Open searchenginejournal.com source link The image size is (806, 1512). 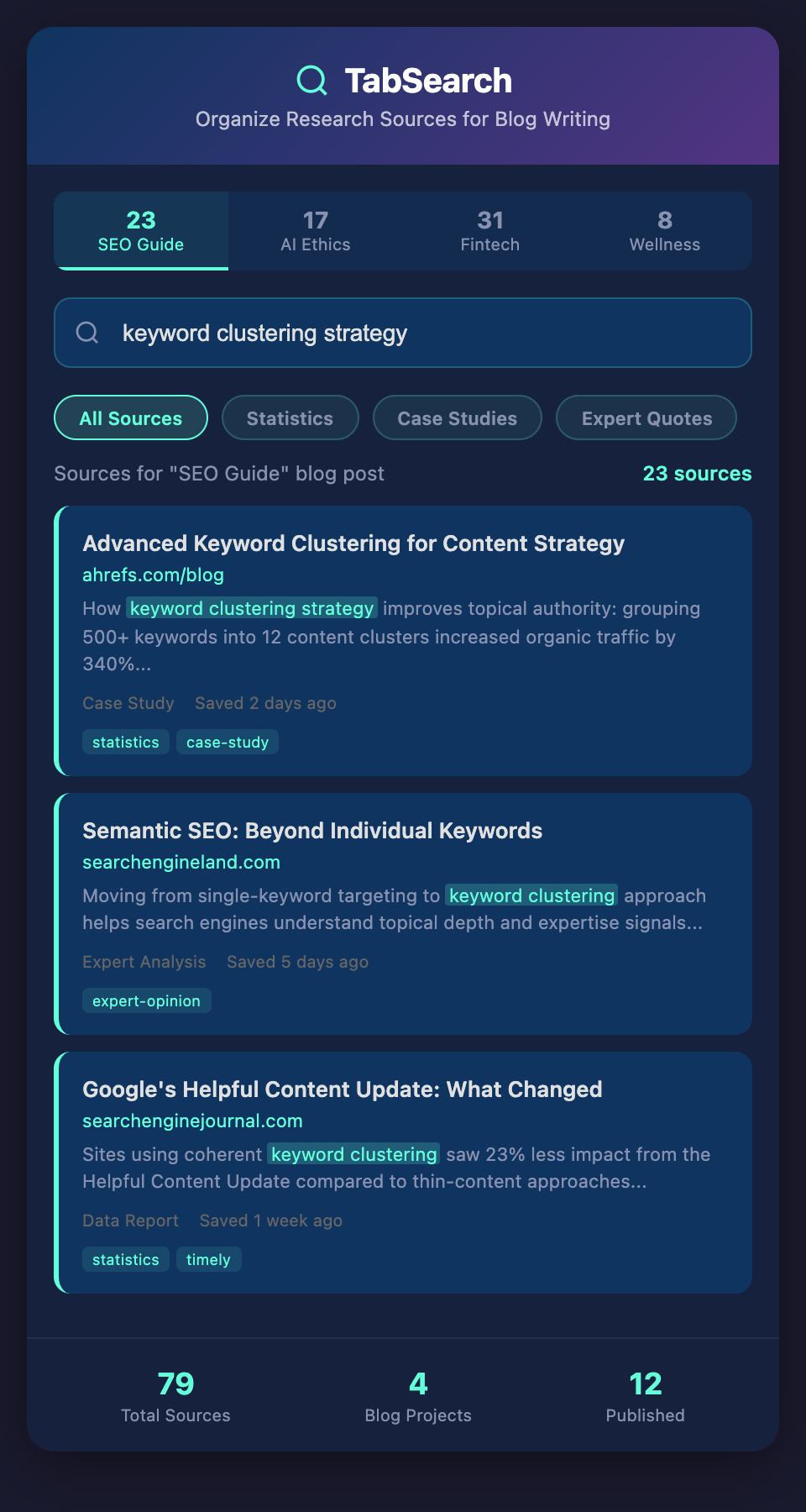click(192, 1121)
